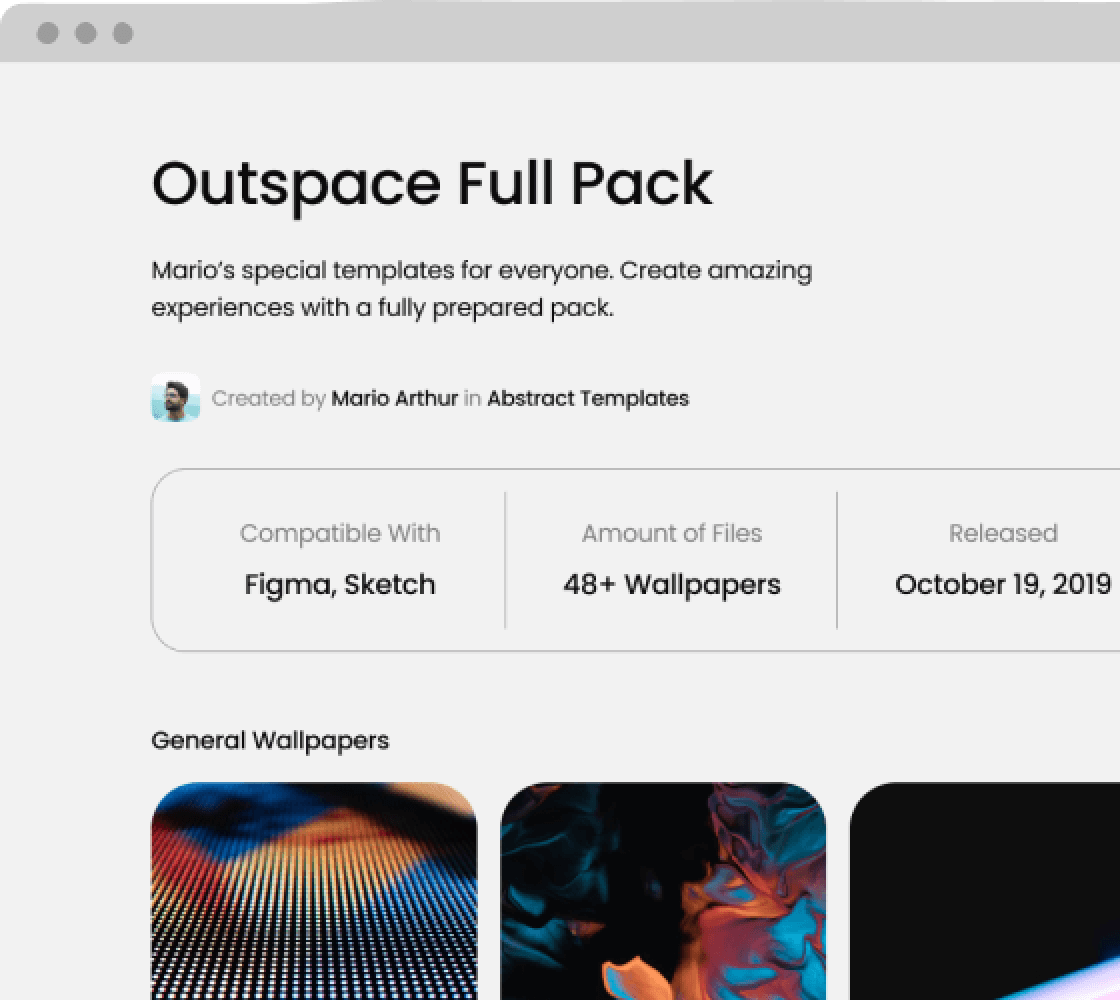Click the October 19, 2019 release date
The image size is (1120, 1000).
point(1003,584)
